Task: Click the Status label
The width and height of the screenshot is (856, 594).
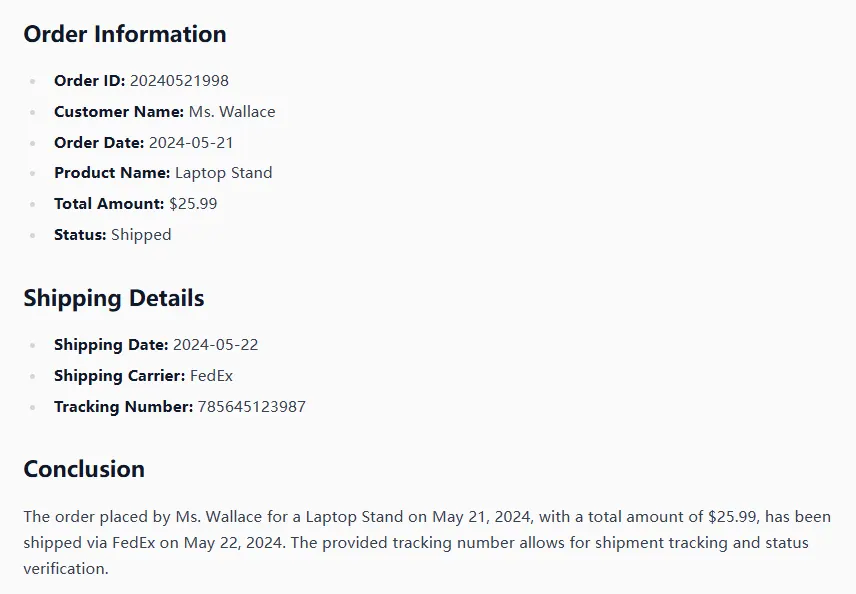Action: coord(80,235)
